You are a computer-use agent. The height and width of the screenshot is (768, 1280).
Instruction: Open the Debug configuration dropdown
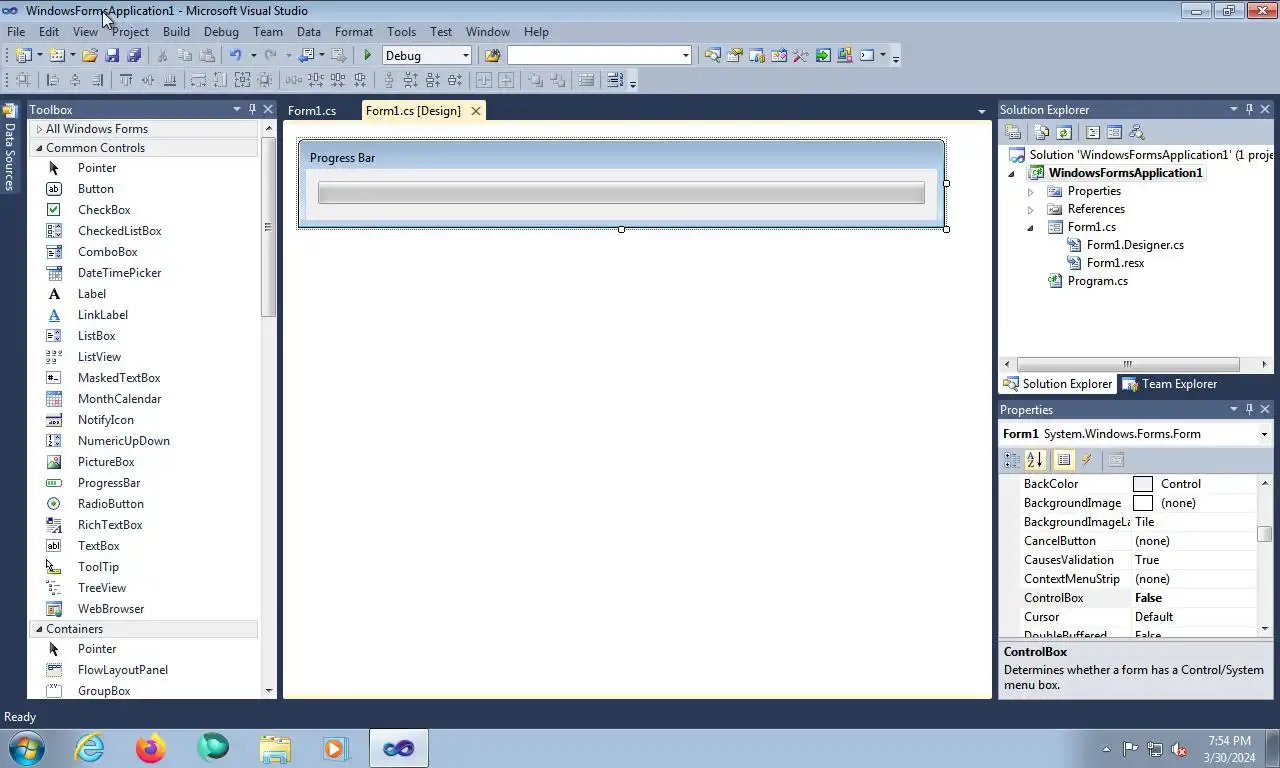pyautogui.click(x=466, y=56)
